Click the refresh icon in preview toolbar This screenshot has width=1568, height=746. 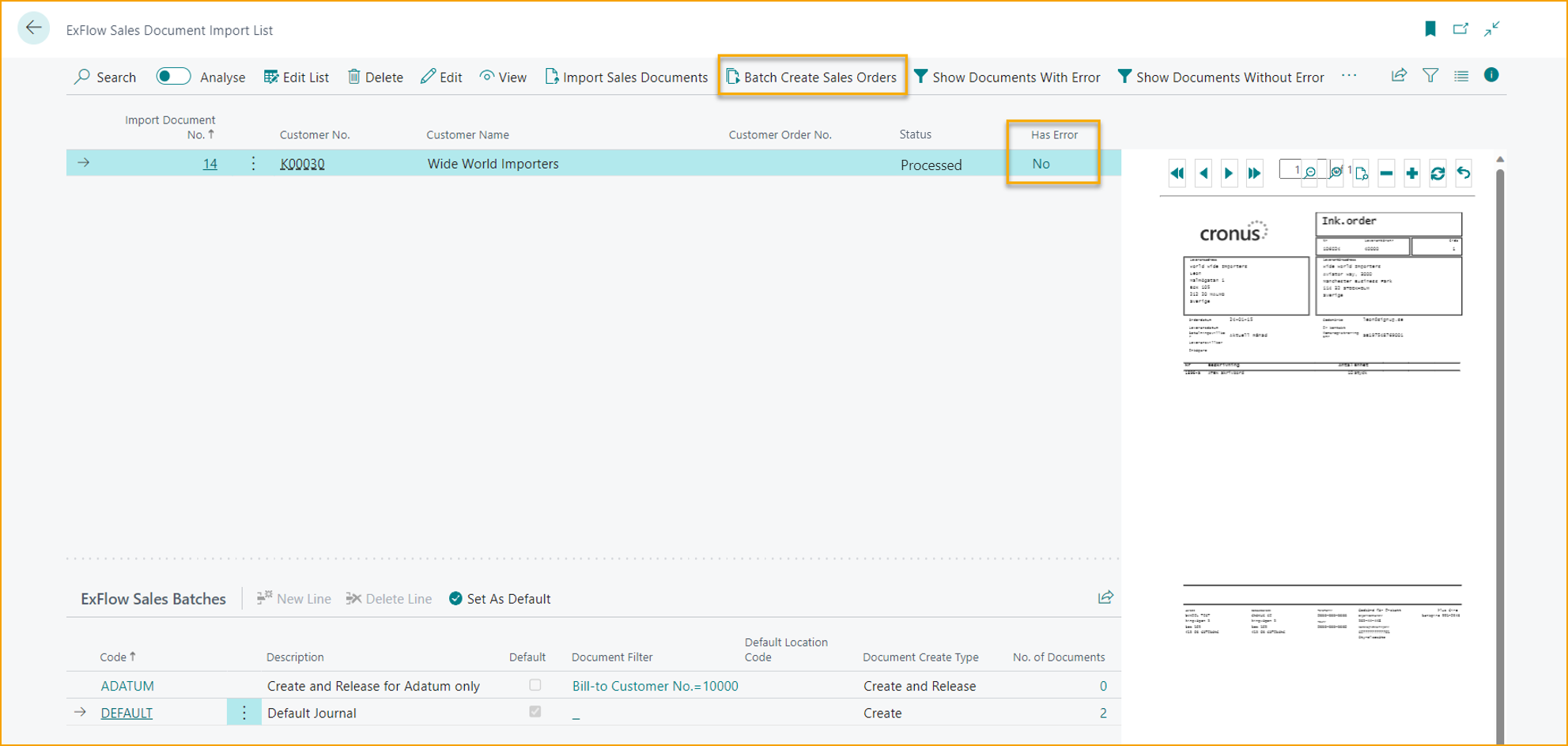[x=1438, y=173]
